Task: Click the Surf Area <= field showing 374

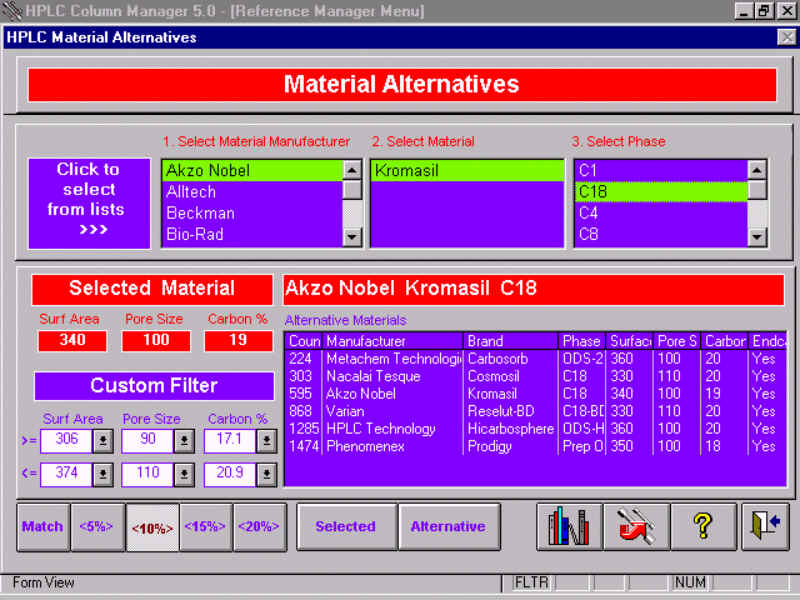Action: click(66, 474)
